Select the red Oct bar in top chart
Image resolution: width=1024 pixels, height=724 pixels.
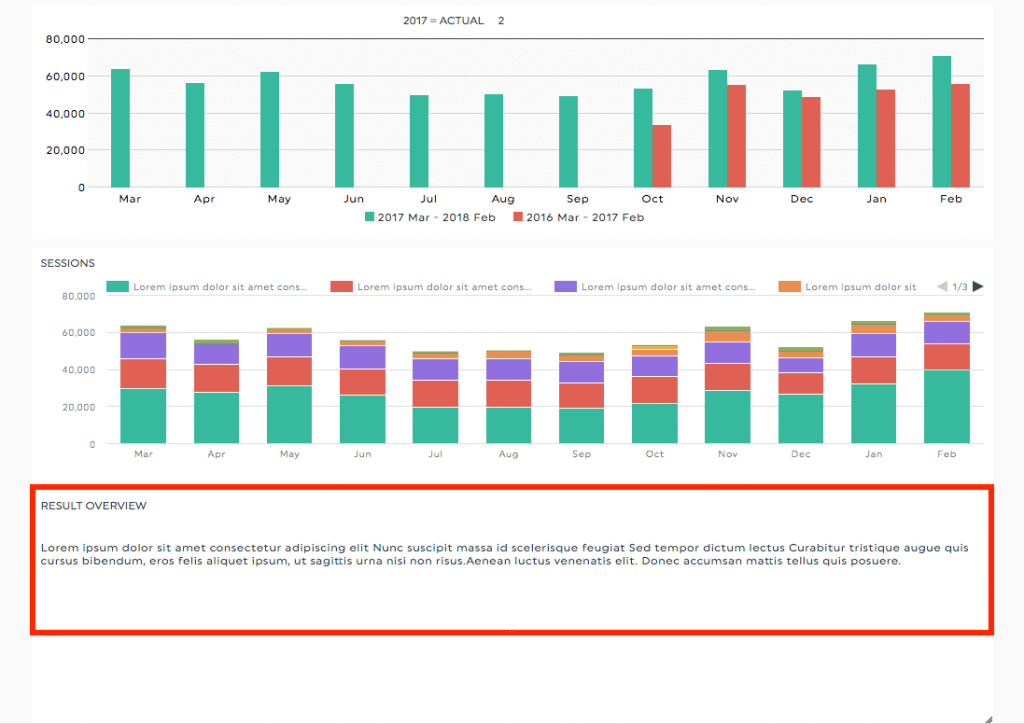pyautogui.click(x=661, y=156)
